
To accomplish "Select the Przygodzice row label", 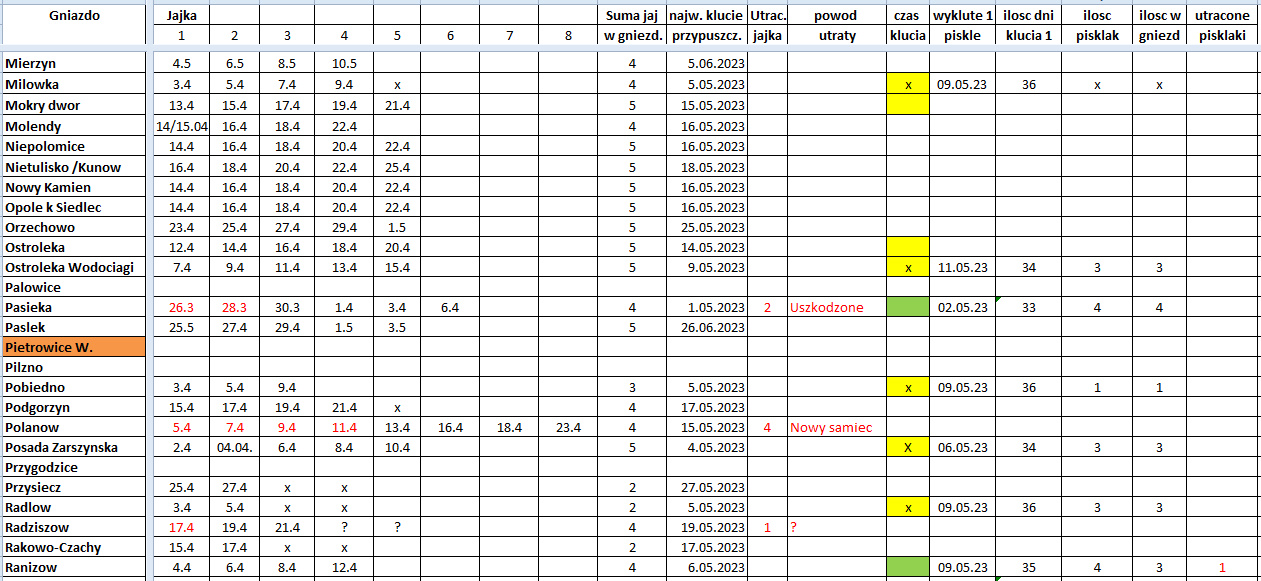I will click(x=74, y=467).
